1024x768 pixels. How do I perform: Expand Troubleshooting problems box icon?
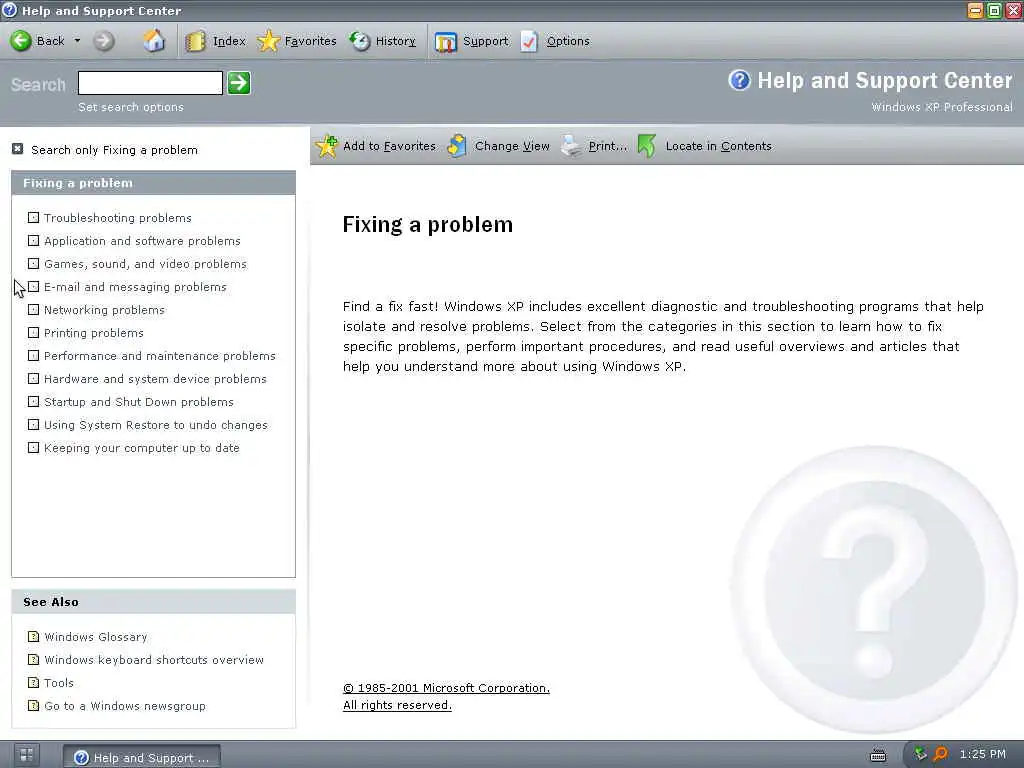tap(33, 217)
